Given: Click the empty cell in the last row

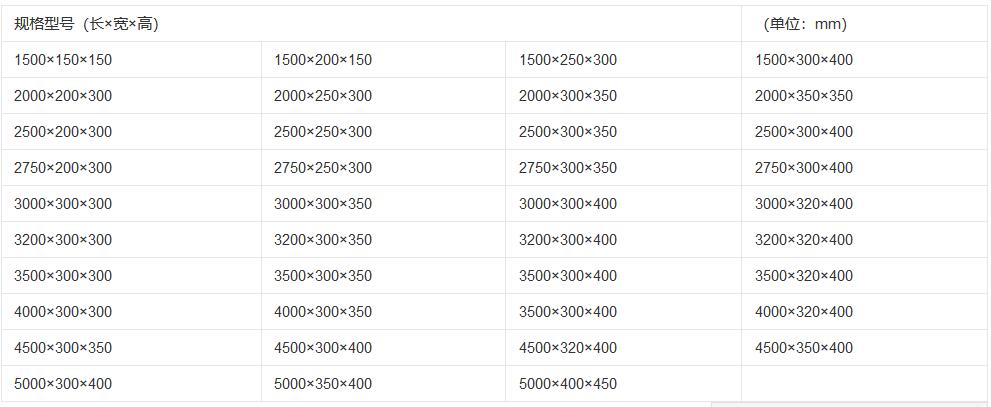Looking at the screenshot, I should pos(863,384).
